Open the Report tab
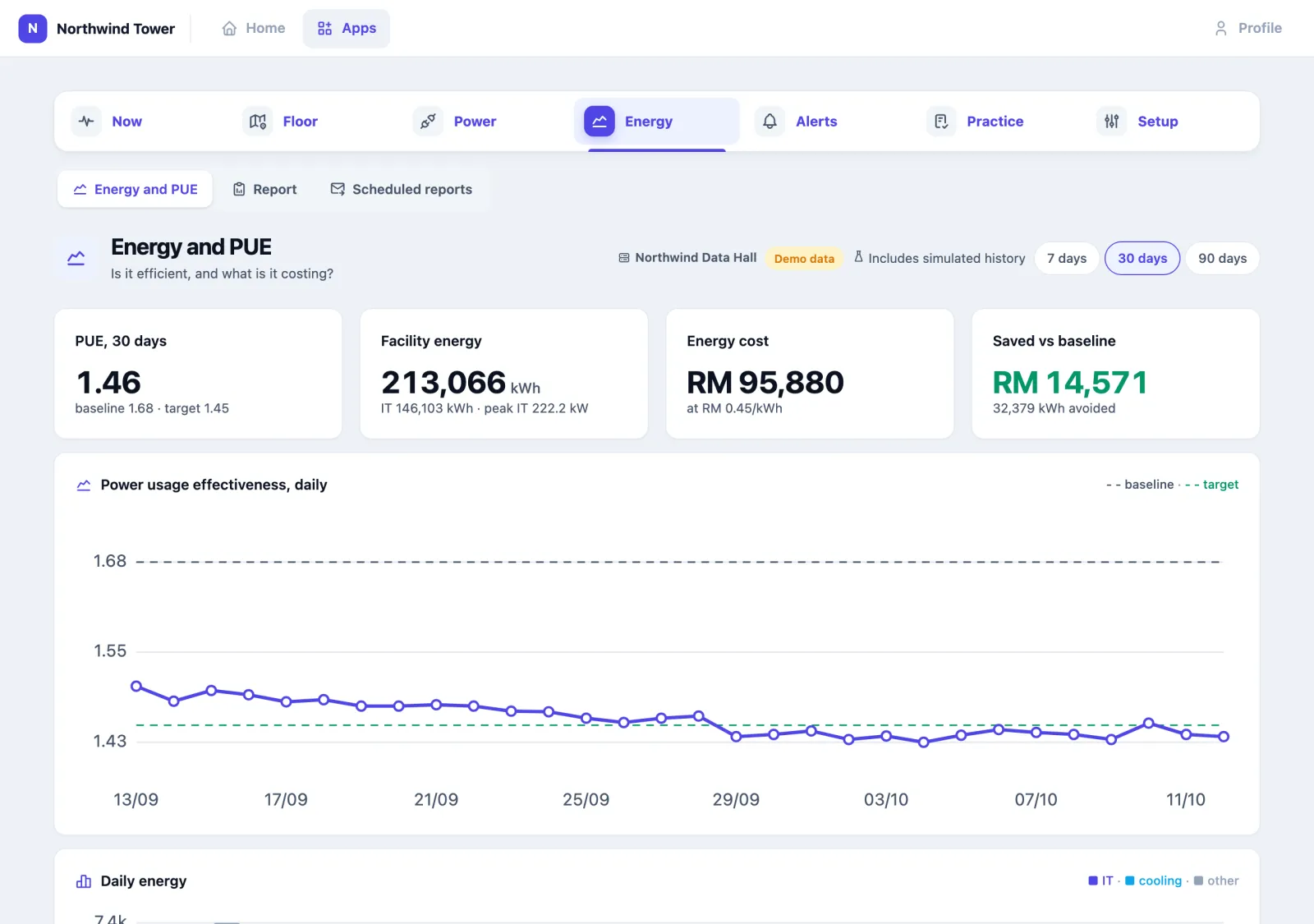Screen dimensions: 1314x924 tap(264, 190)
